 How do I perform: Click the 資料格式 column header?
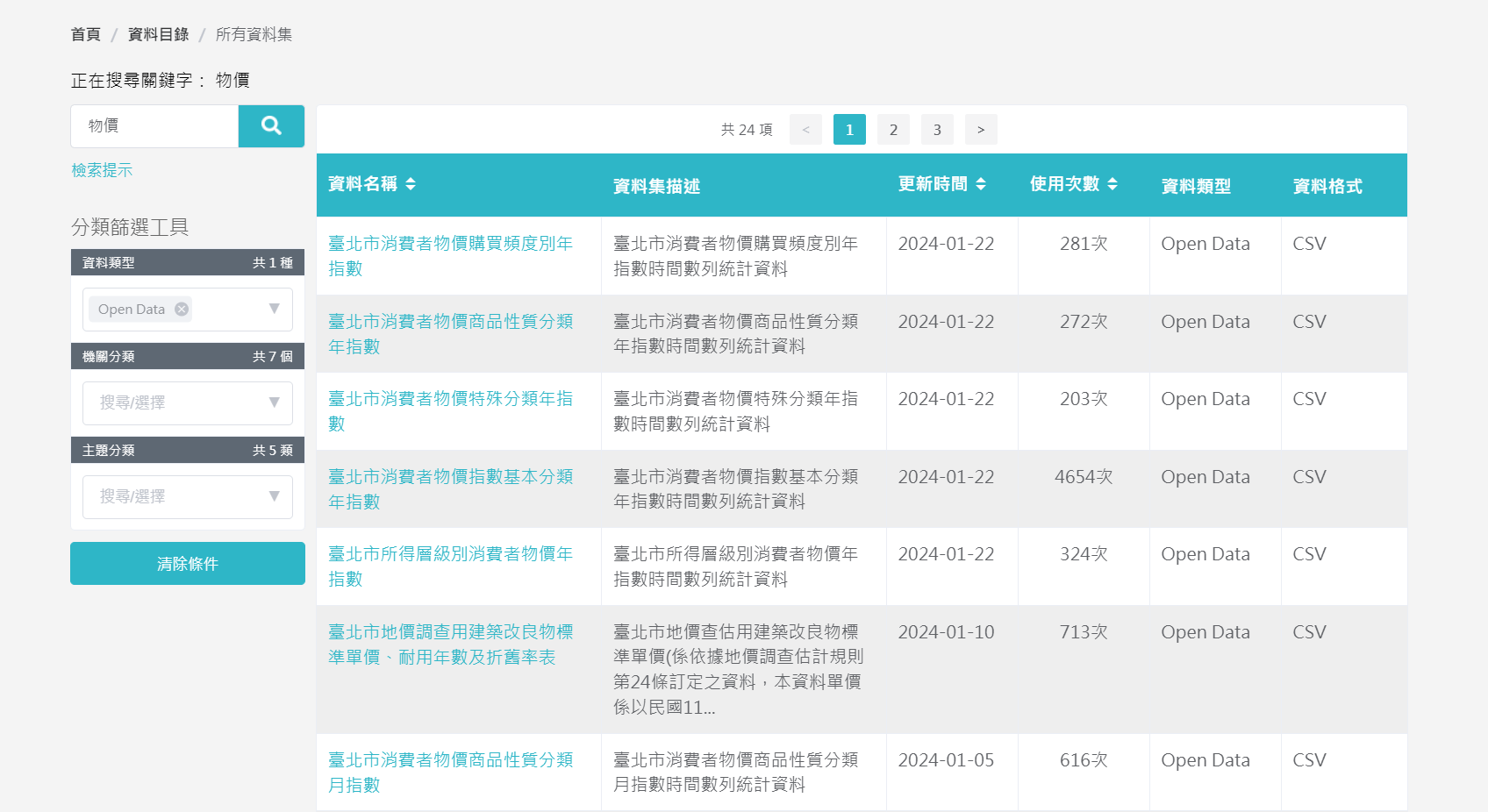1327,186
